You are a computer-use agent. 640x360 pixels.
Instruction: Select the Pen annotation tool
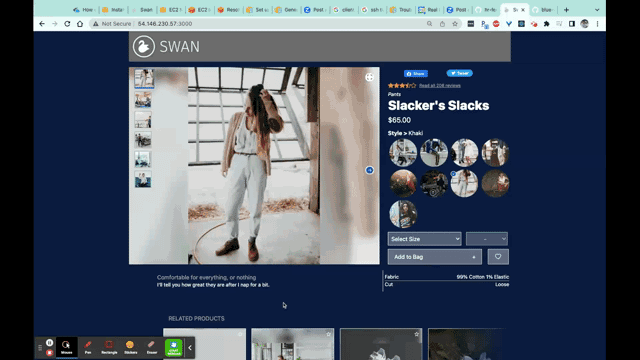click(x=88, y=347)
